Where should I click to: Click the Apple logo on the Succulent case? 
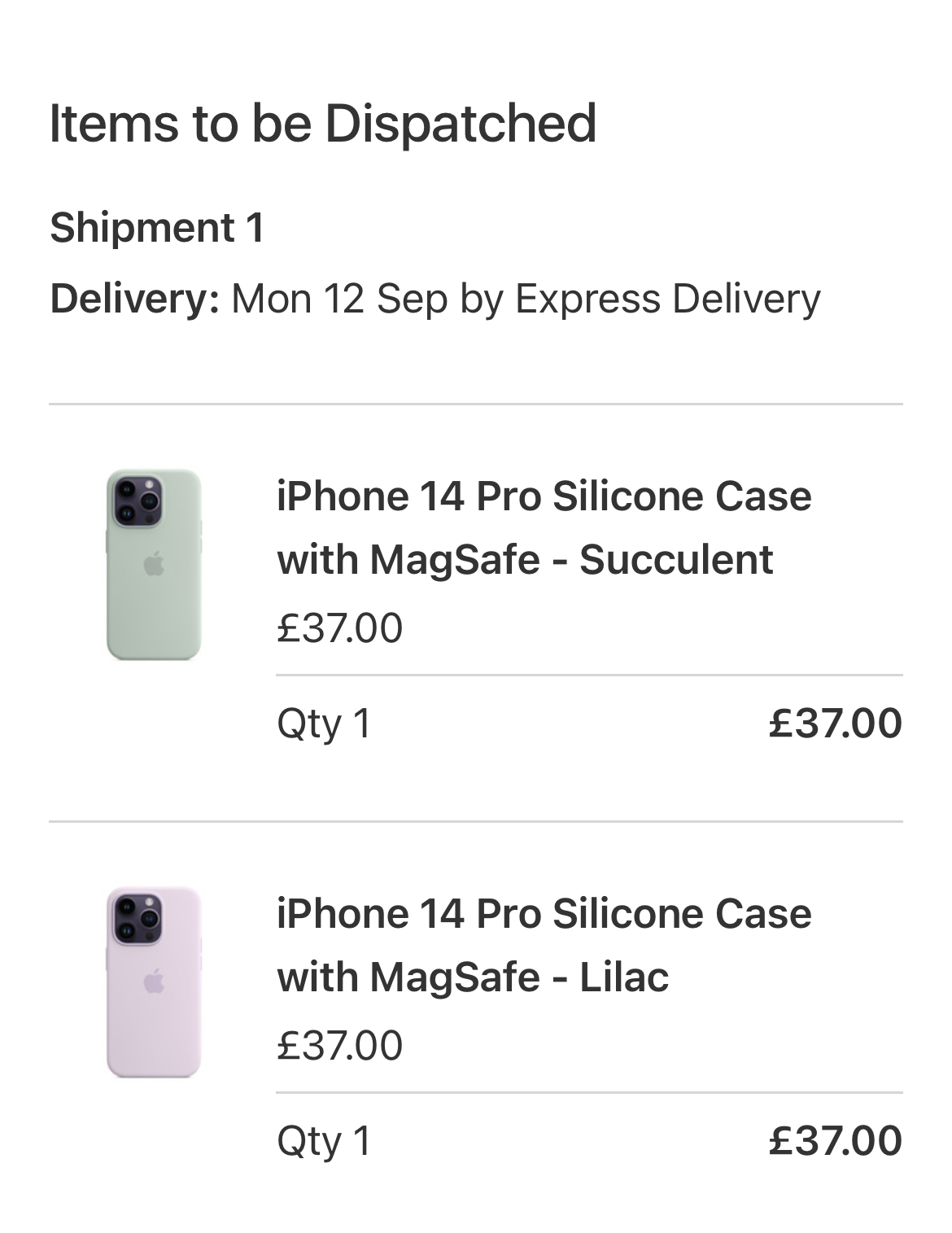[x=154, y=564]
